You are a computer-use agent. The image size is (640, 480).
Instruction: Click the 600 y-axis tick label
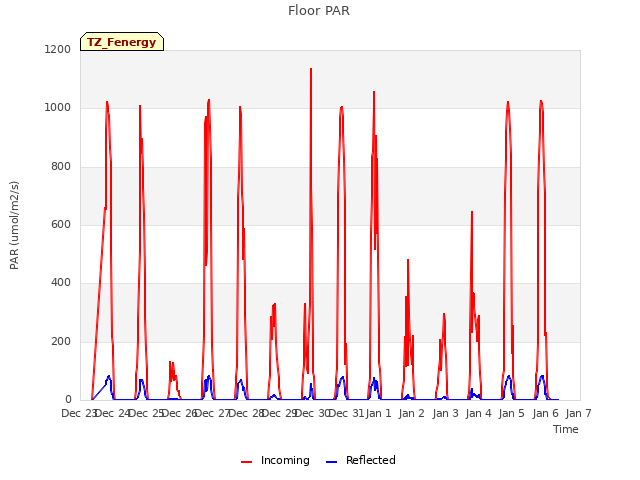(61, 224)
